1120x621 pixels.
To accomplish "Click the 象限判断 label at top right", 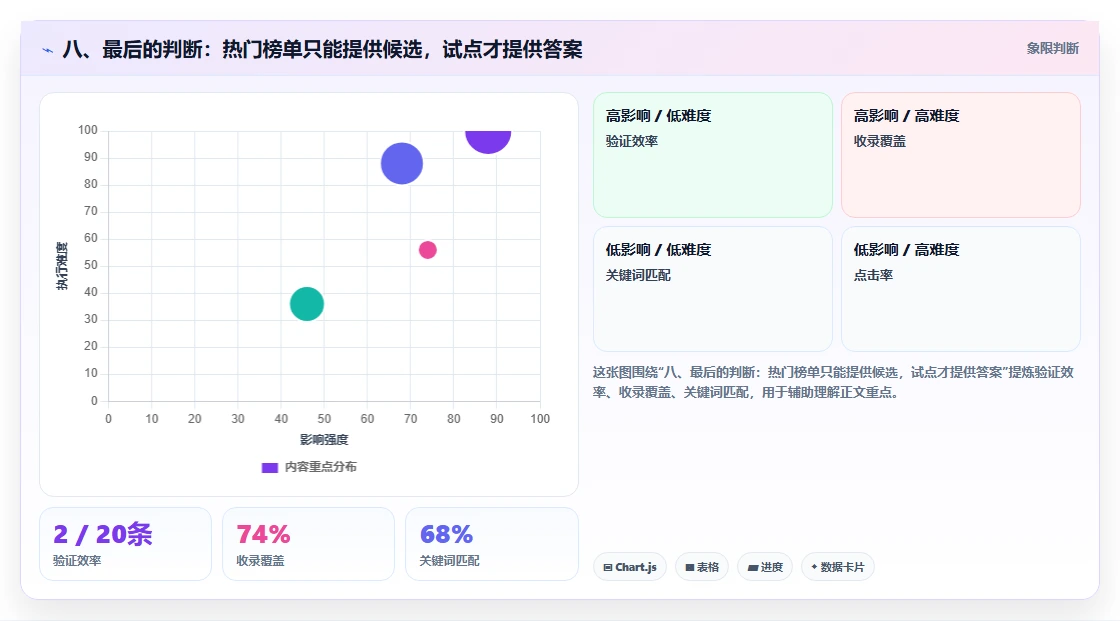I will [1052, 49].
